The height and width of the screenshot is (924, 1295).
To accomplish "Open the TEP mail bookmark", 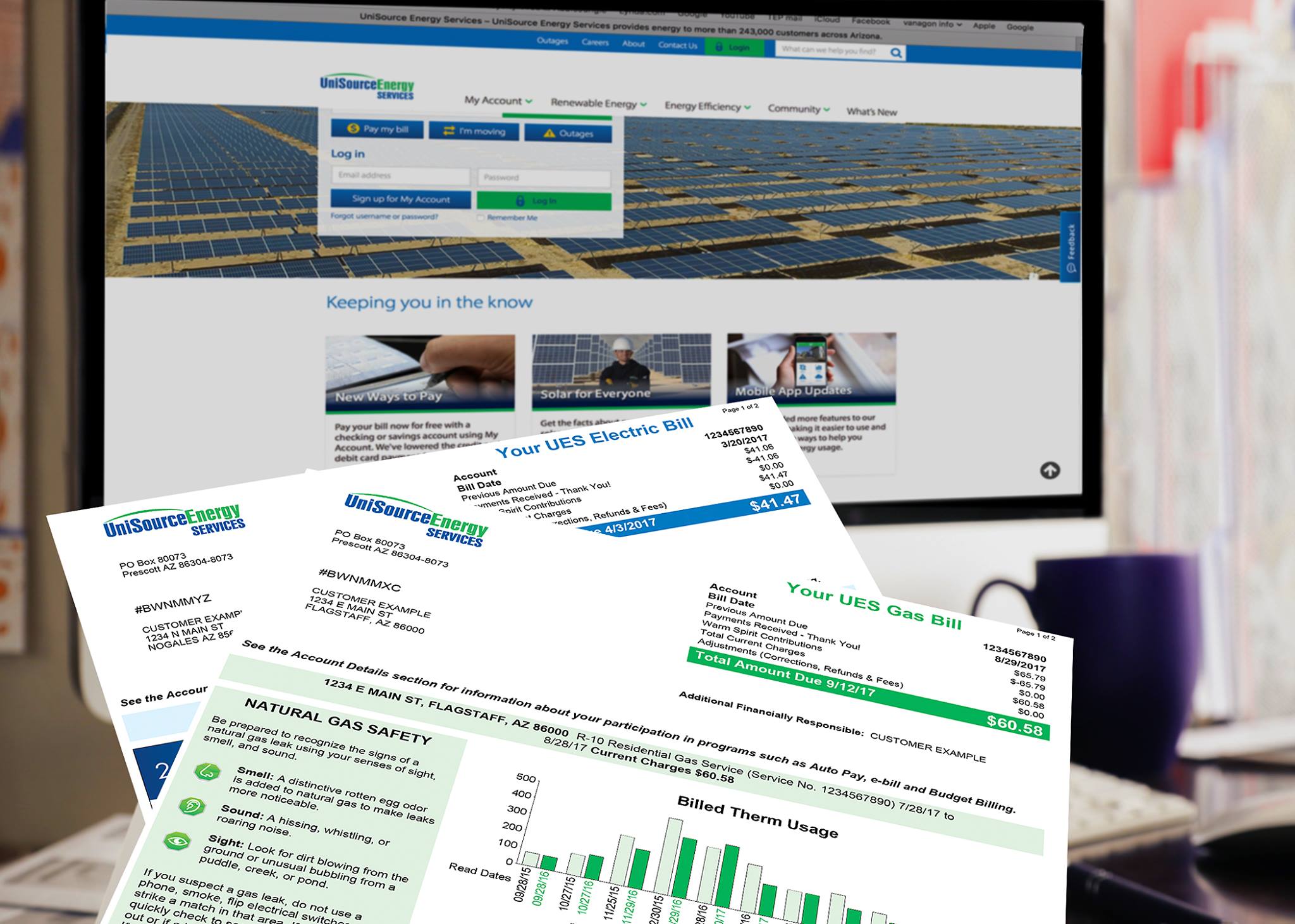I will (785, 18).
